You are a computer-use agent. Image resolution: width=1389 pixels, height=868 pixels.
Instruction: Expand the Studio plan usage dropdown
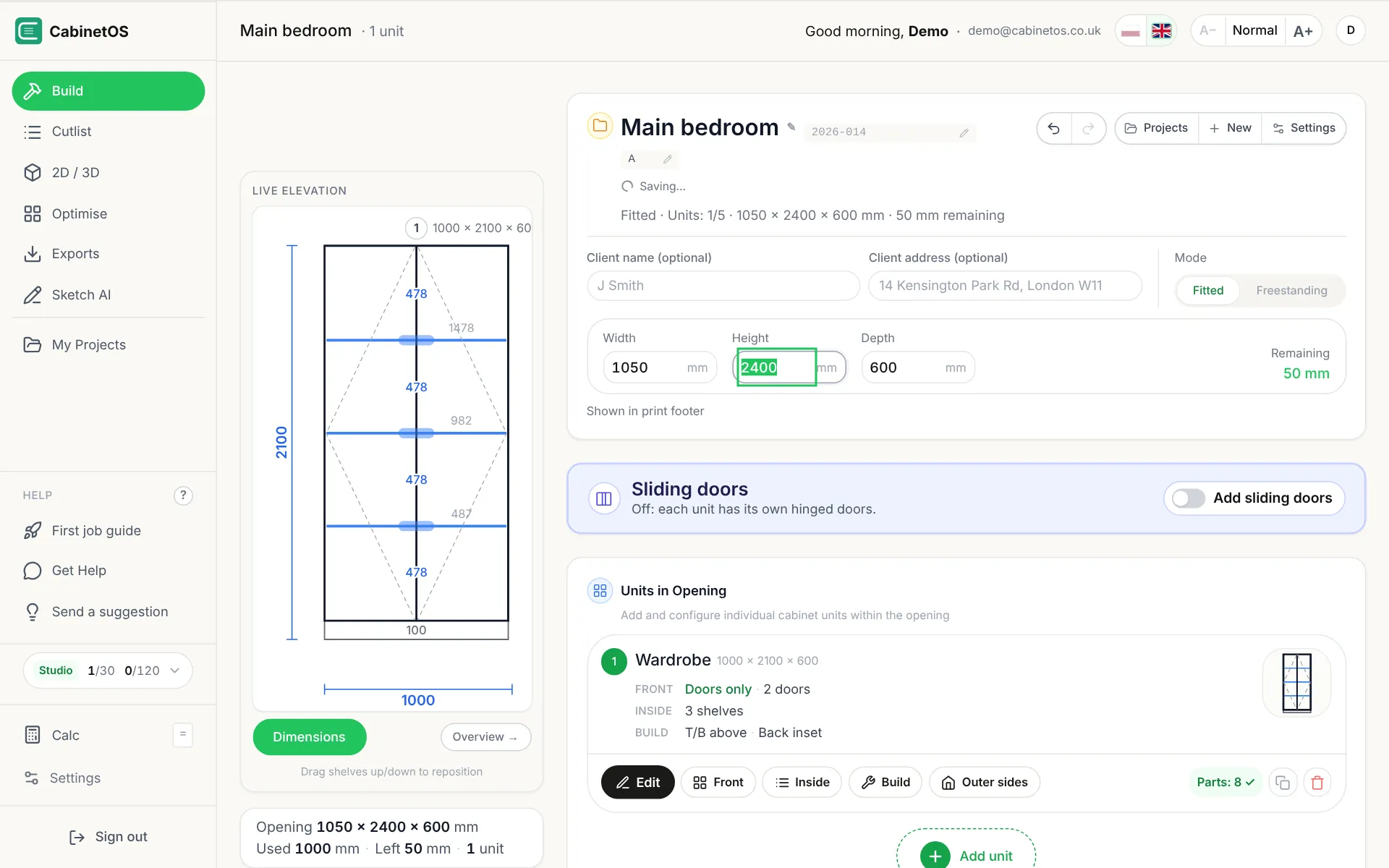[108, 671]
